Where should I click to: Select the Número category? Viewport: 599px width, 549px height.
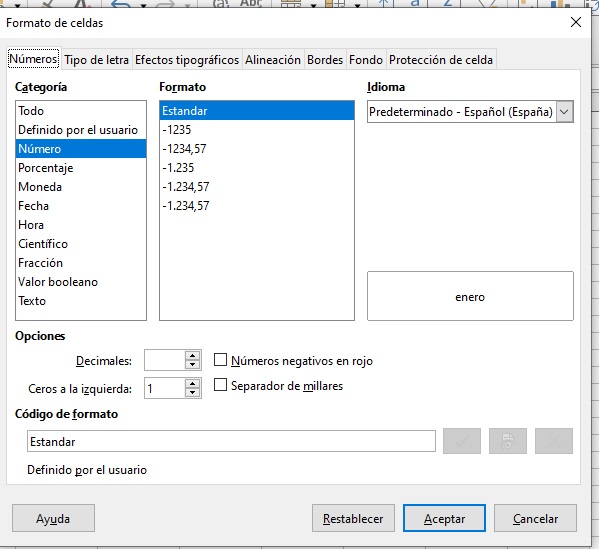click(81, 149)
